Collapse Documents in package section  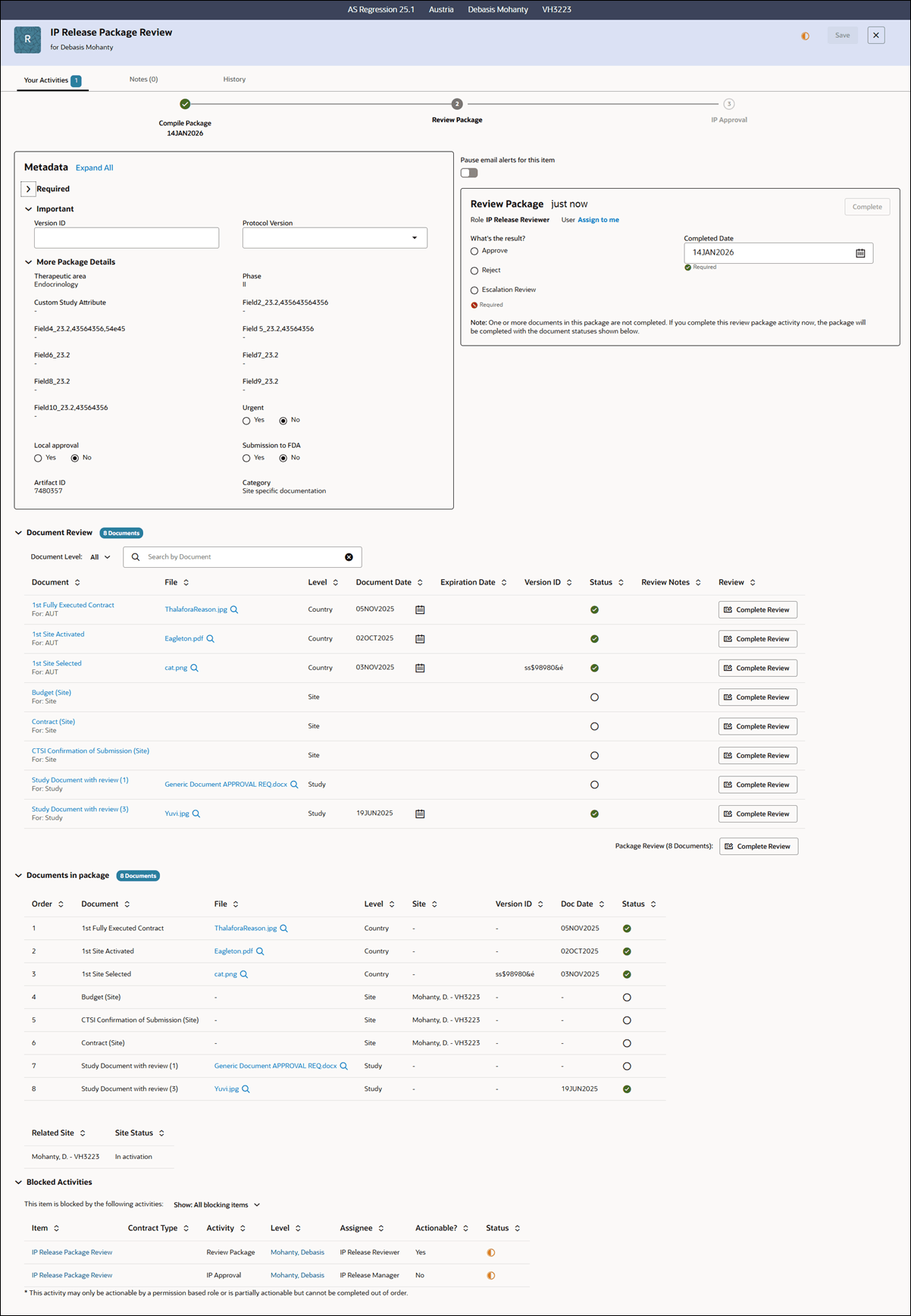tap(19, 876)
